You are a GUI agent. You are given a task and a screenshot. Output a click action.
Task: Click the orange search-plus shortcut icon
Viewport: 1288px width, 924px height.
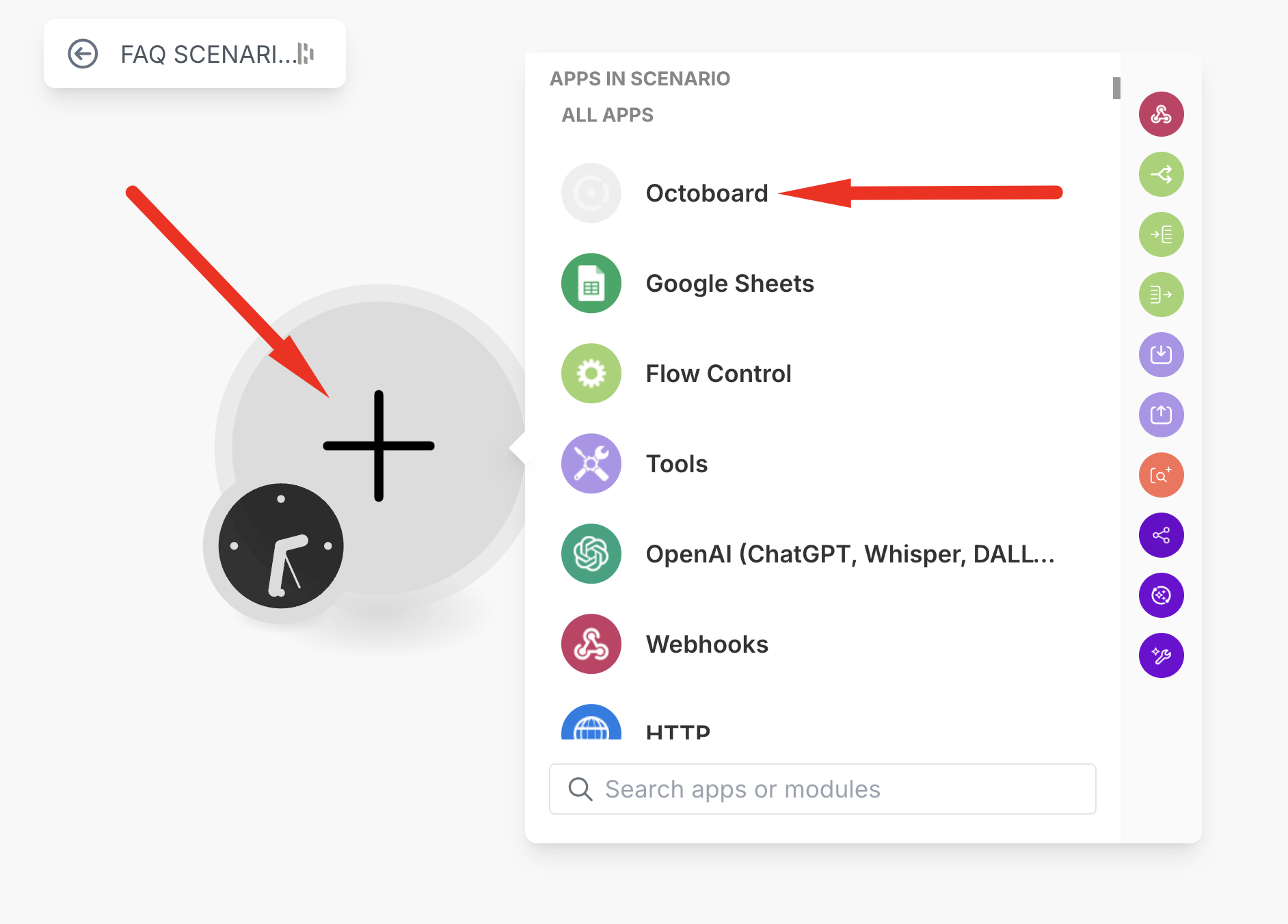1161,475
